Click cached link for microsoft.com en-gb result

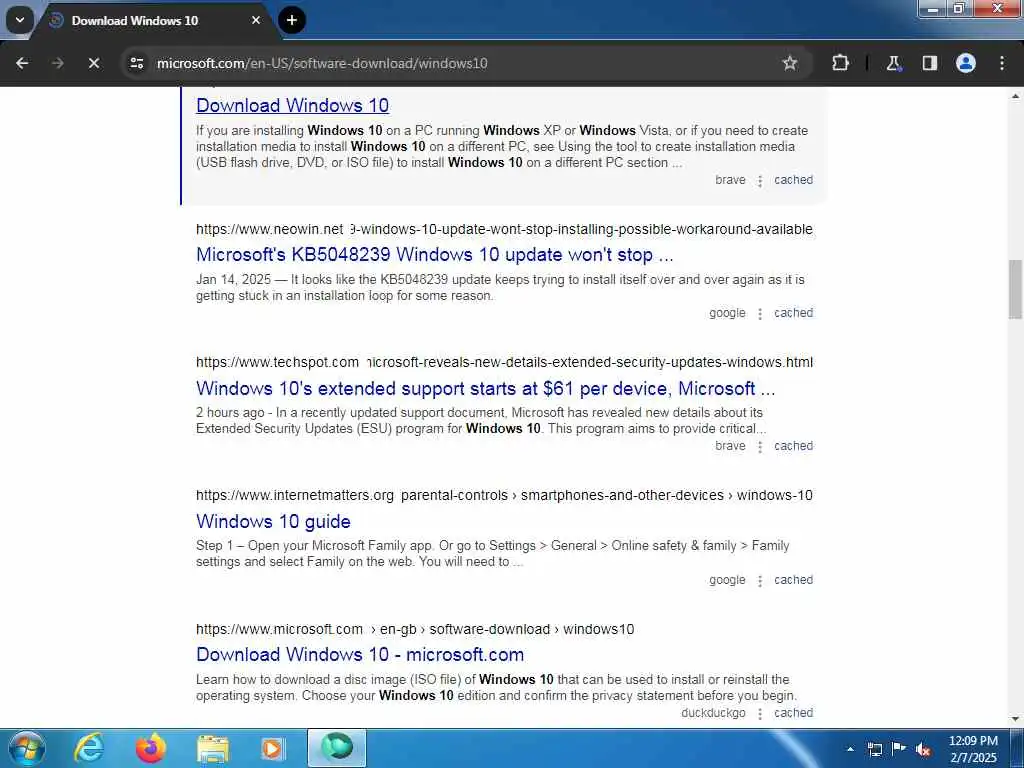793,713
